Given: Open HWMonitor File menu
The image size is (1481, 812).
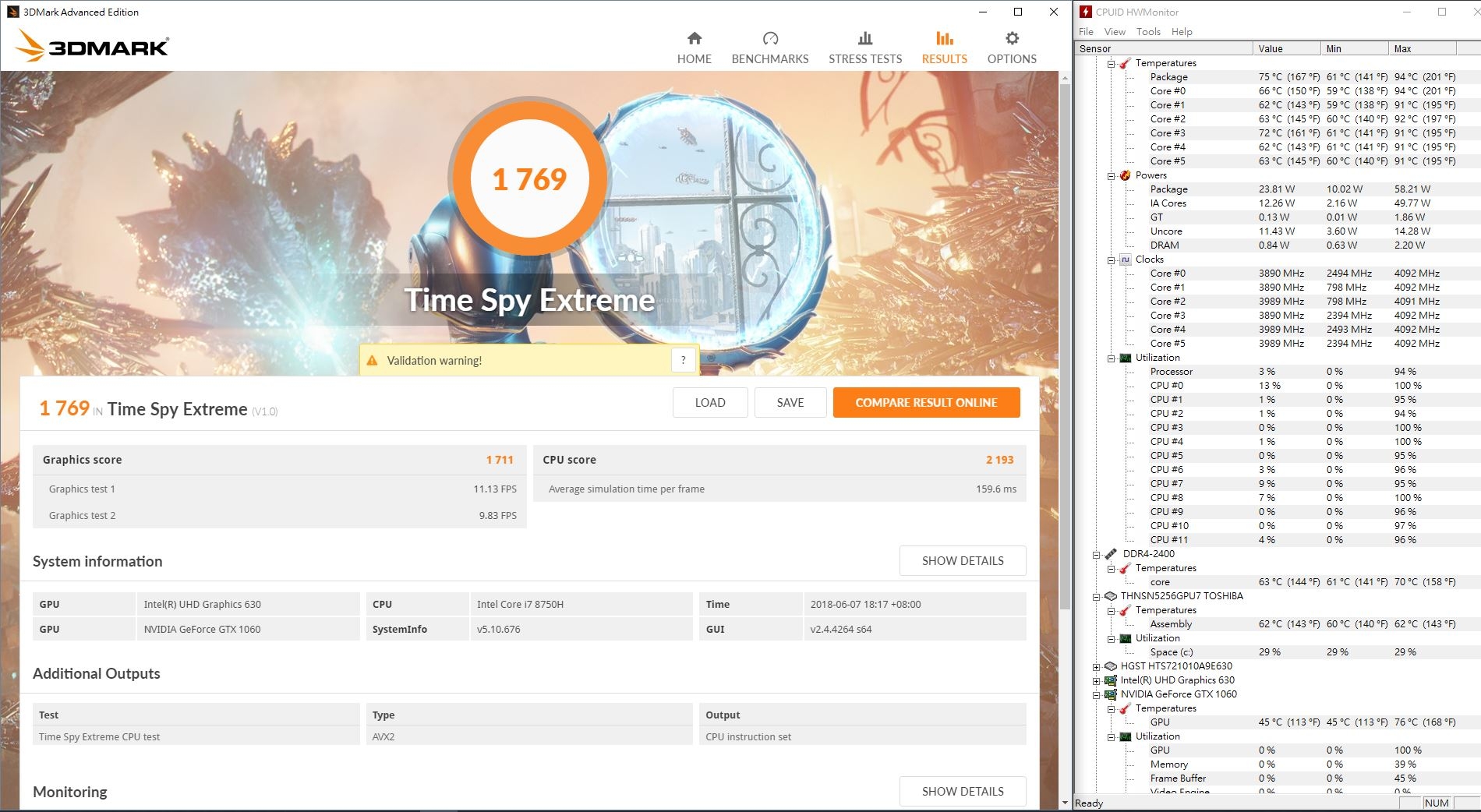Looking at the screenshot, I should 1086,32.
